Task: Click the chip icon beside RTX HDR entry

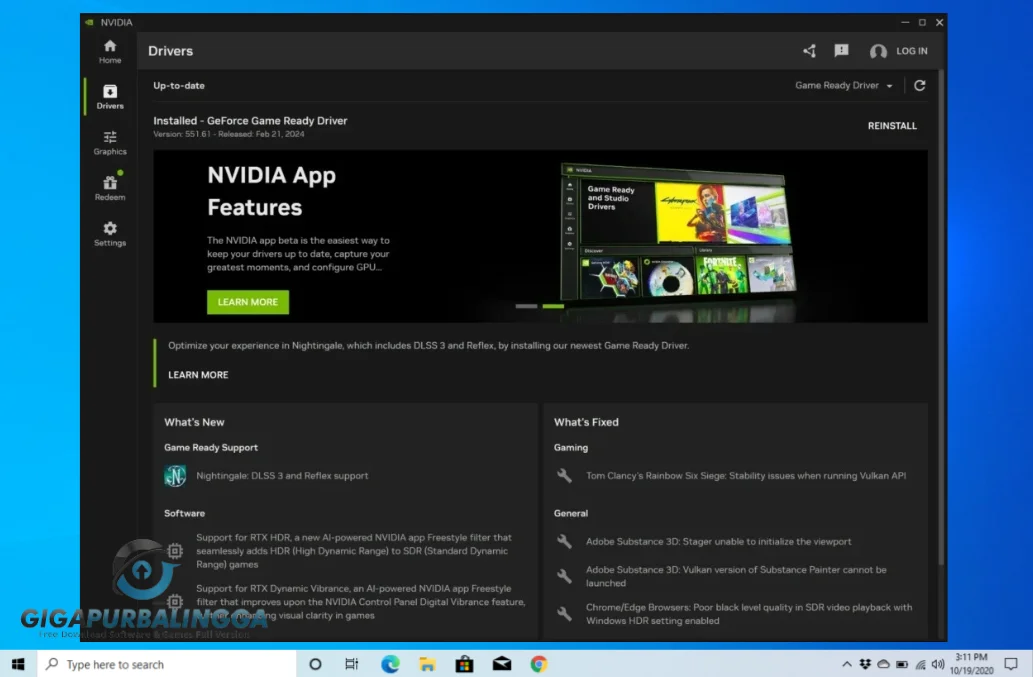Action: tap(175, 551)
